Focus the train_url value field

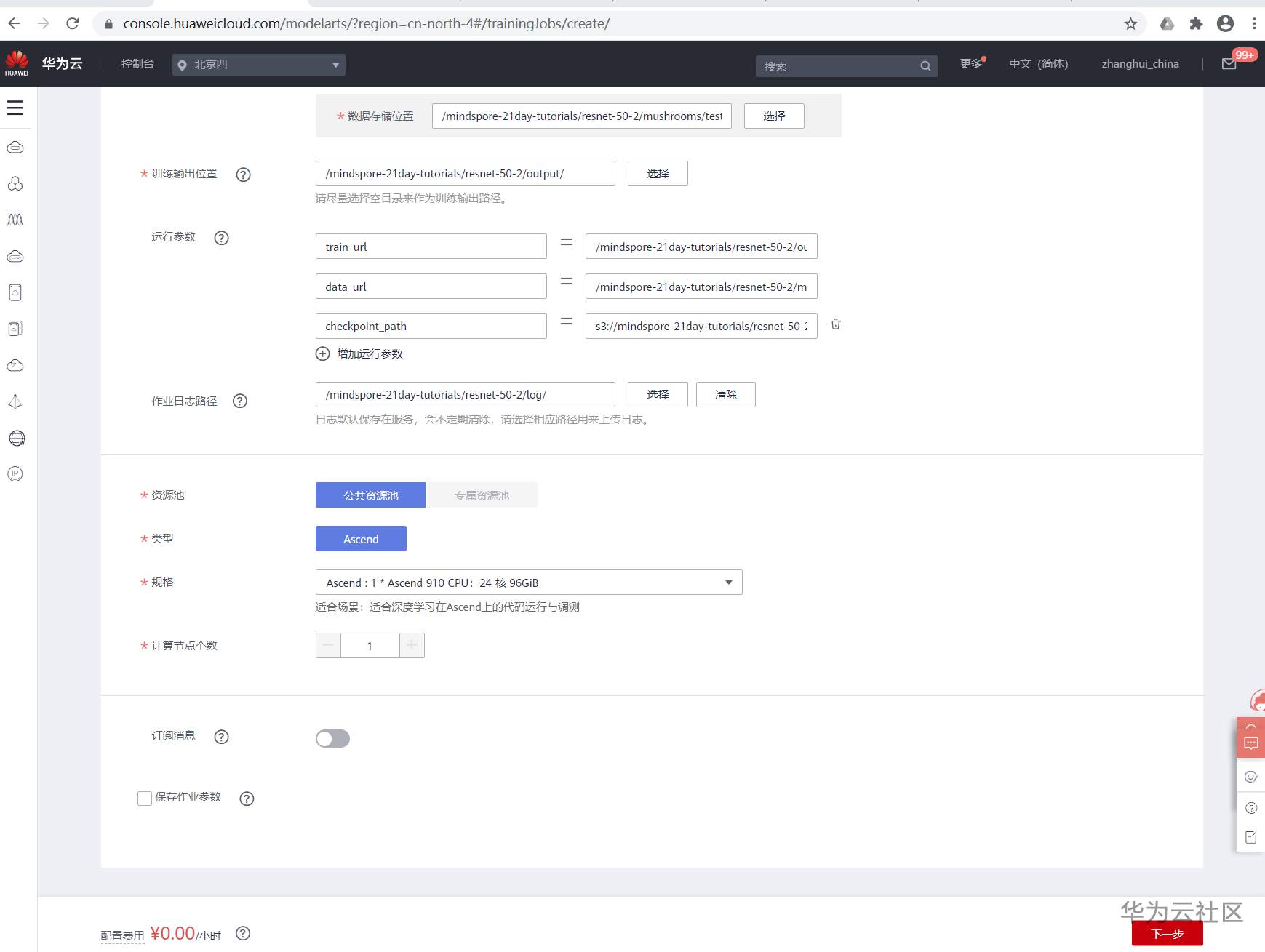[701, 247]
